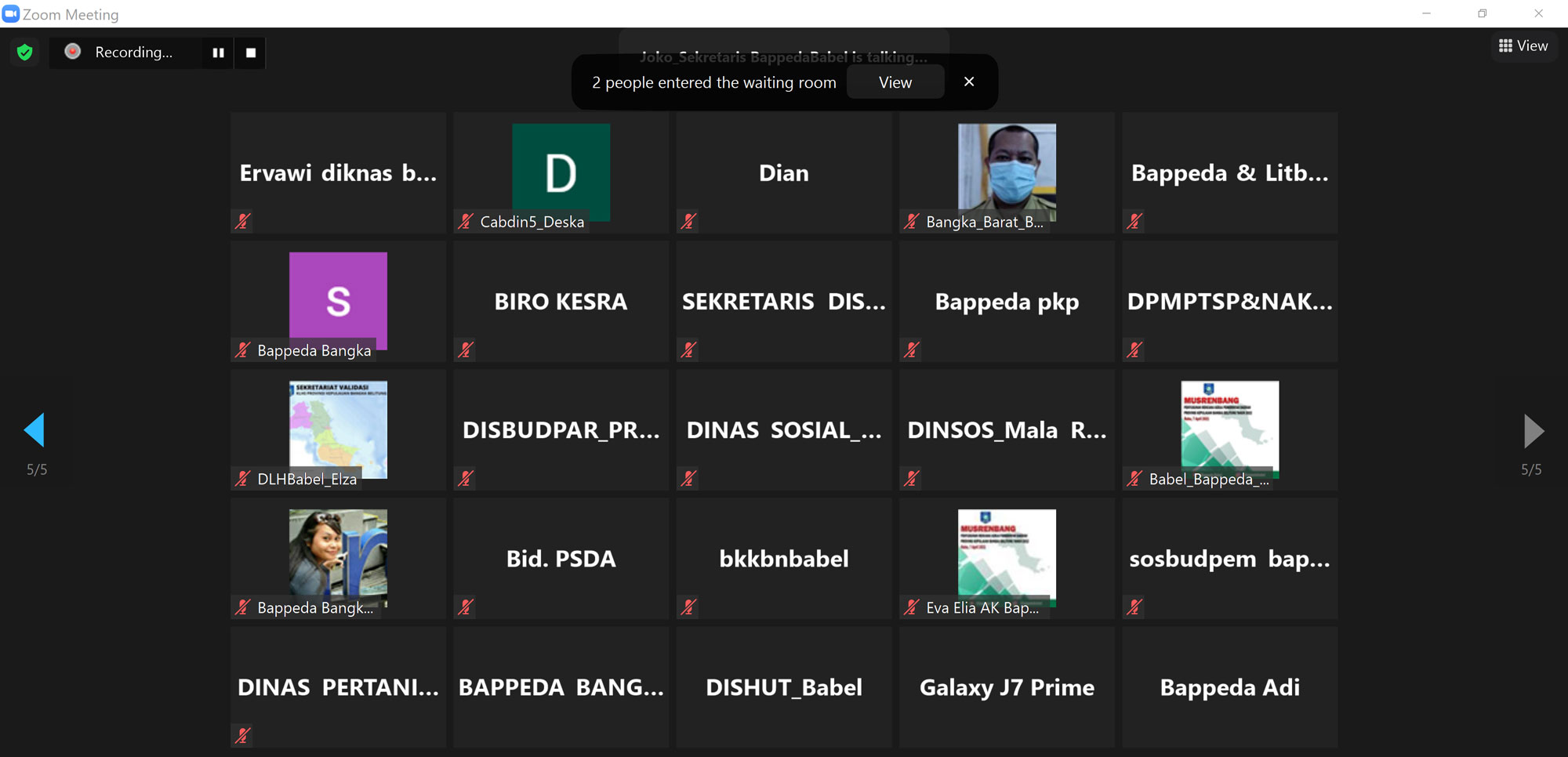Click the Zoom Meeting app icon in title bar
The image size is (1568, 757).
pos(10,14)
